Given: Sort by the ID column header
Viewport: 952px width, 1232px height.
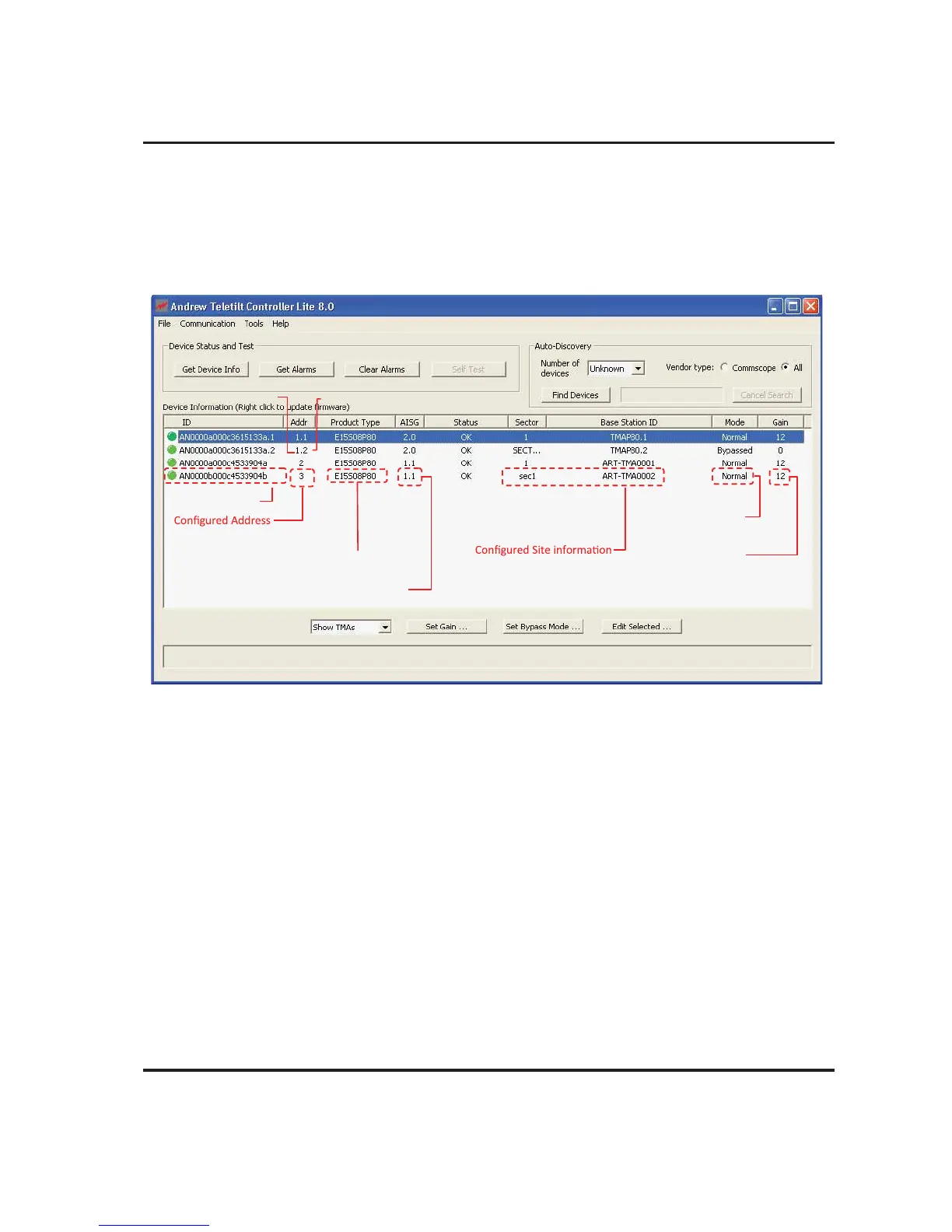Looking at the screenshot, I should pyautogui.click(x=225, y=422).
